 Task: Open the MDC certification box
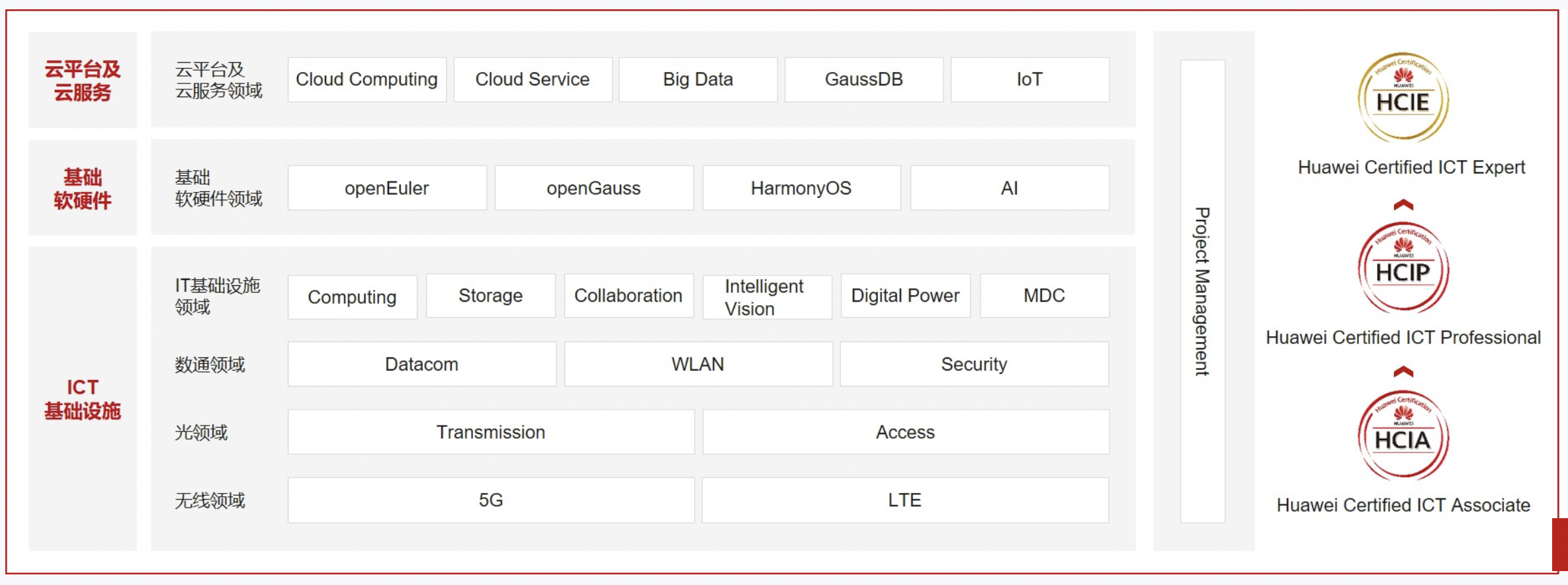(x=1045, y=296)
